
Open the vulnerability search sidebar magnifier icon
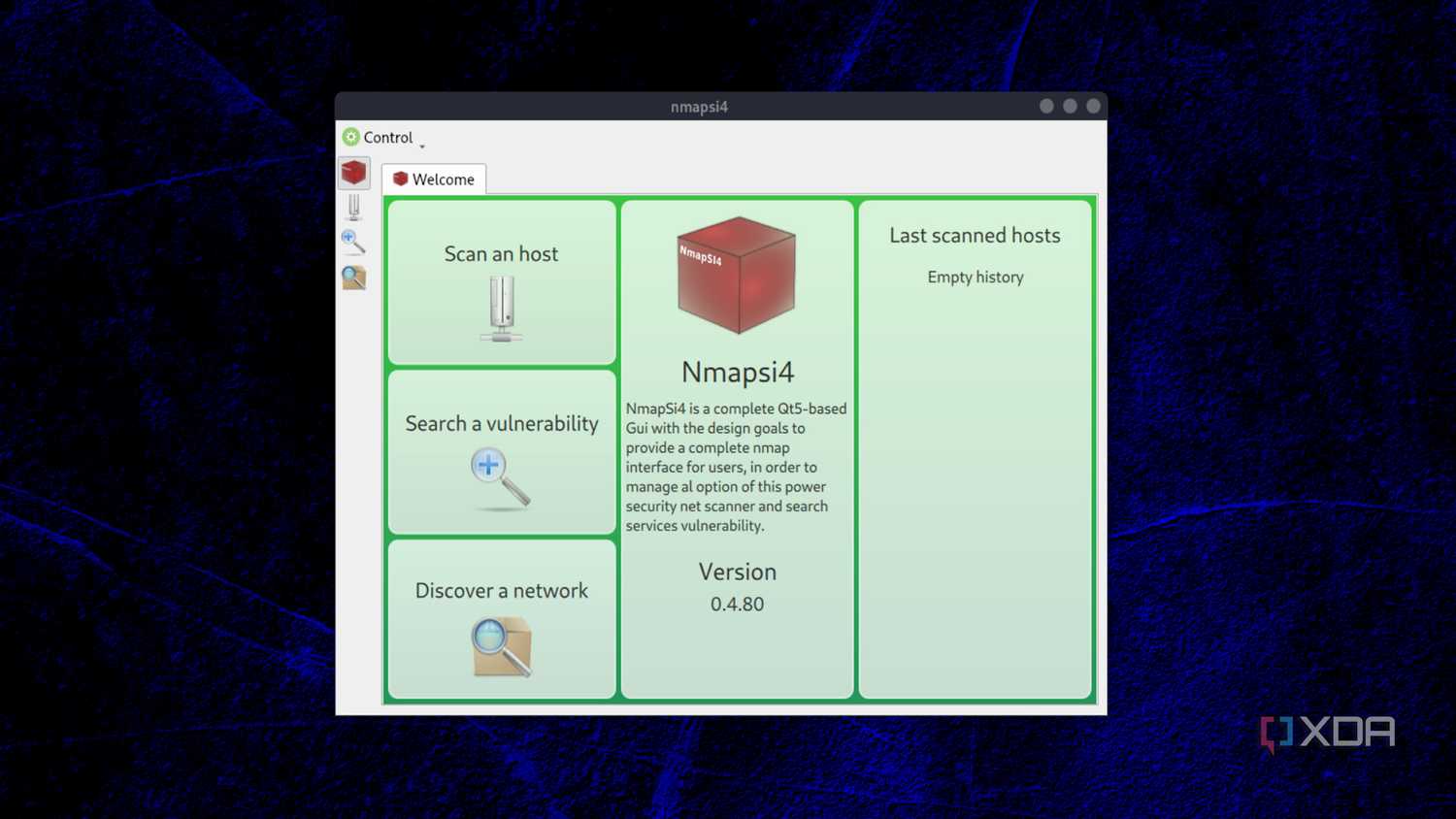(353, 242)
